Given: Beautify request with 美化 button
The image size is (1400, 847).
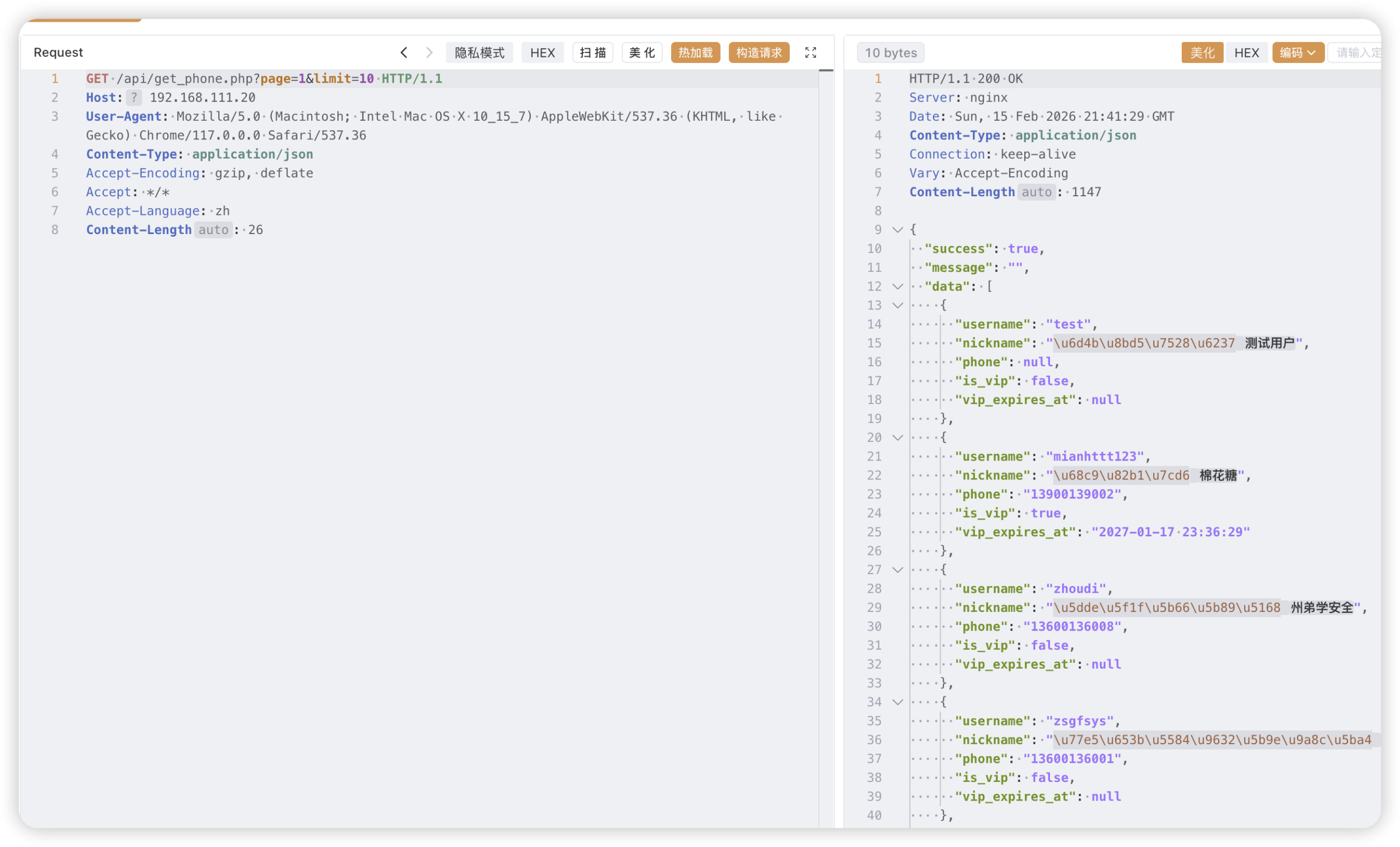Looking at the screenshot, I should [x=641, y=53].
